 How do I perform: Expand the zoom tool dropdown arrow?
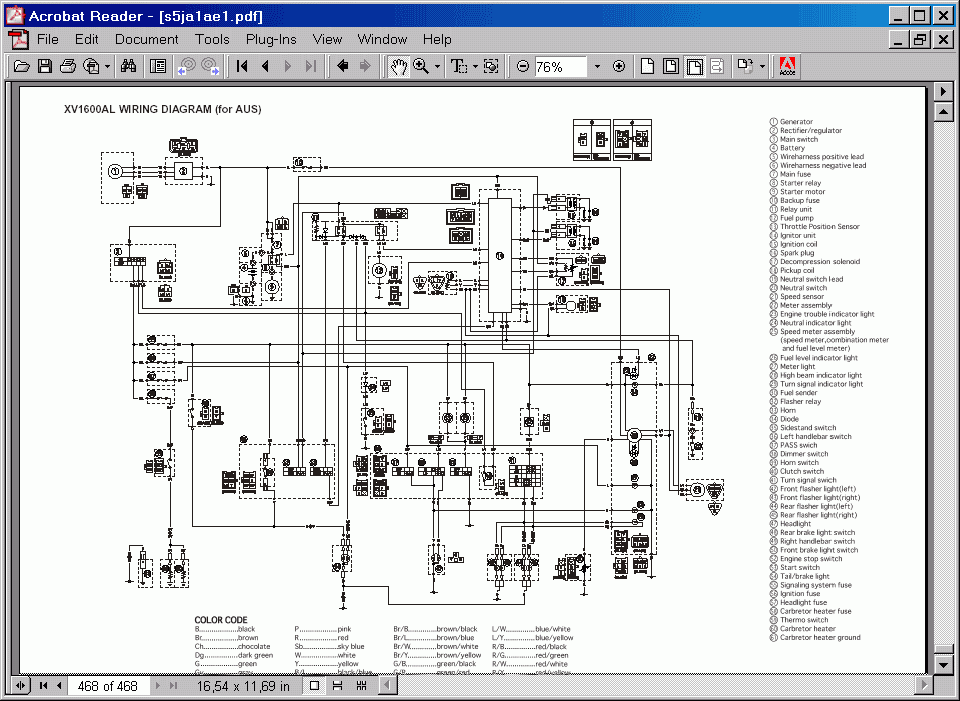(x=437, y=67)
